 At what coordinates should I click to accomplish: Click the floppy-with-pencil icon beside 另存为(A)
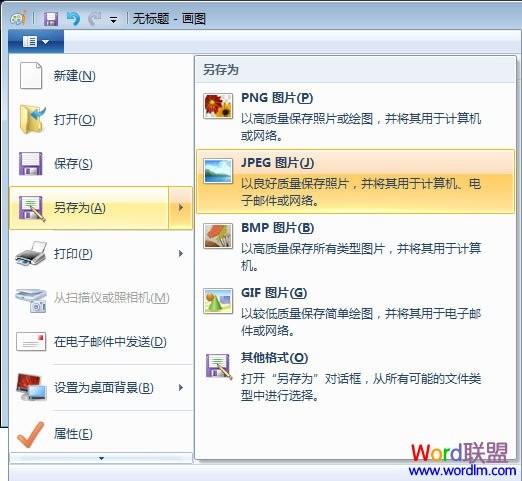click(32, 209)
